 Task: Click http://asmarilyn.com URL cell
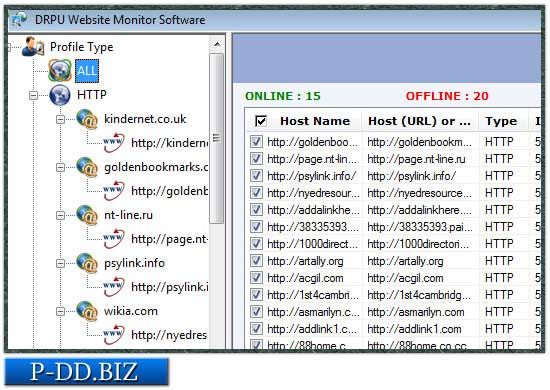(x=416, y=312)
